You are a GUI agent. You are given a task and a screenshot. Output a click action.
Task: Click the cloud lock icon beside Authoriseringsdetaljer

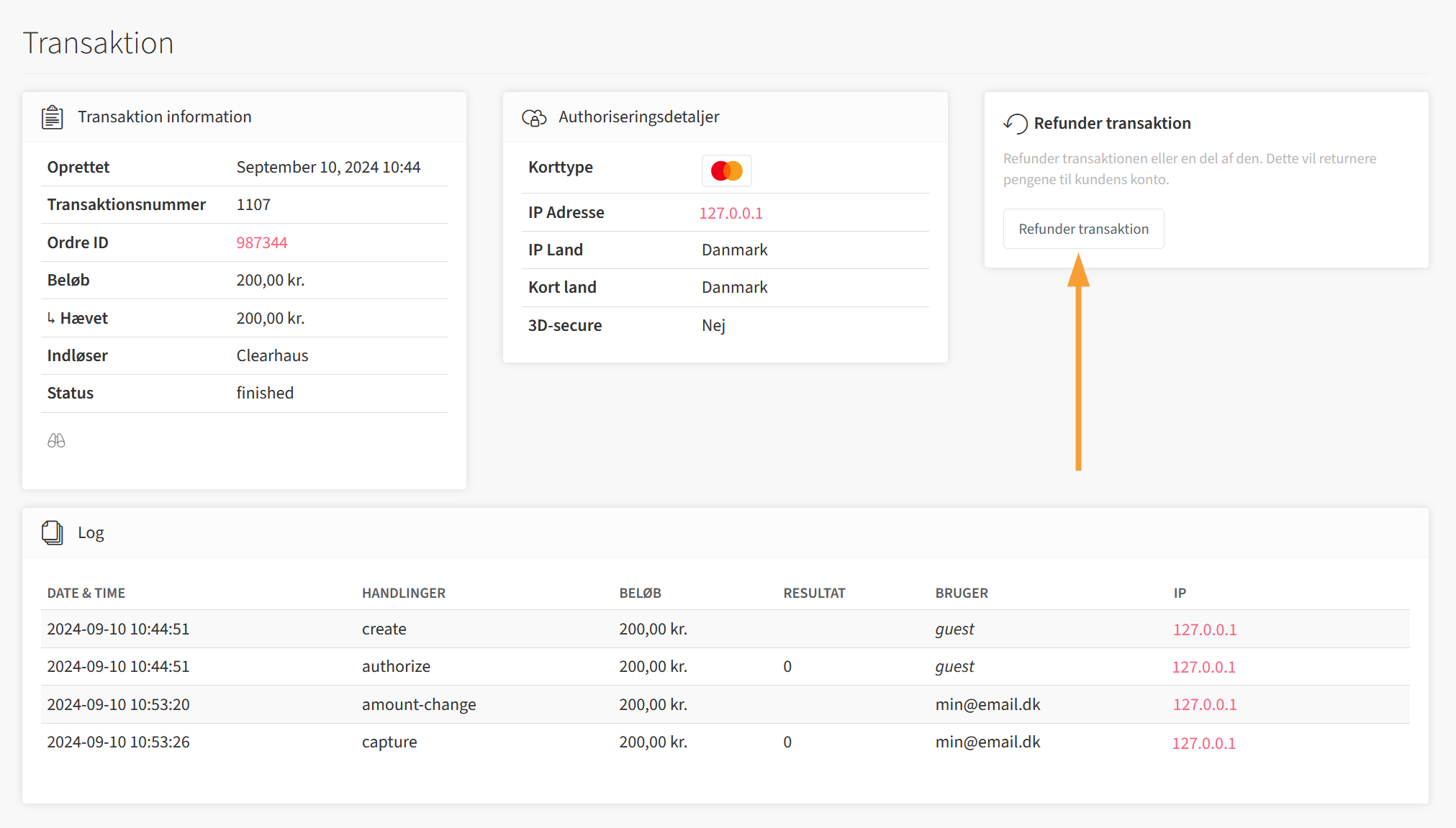(x=534, y=117)
